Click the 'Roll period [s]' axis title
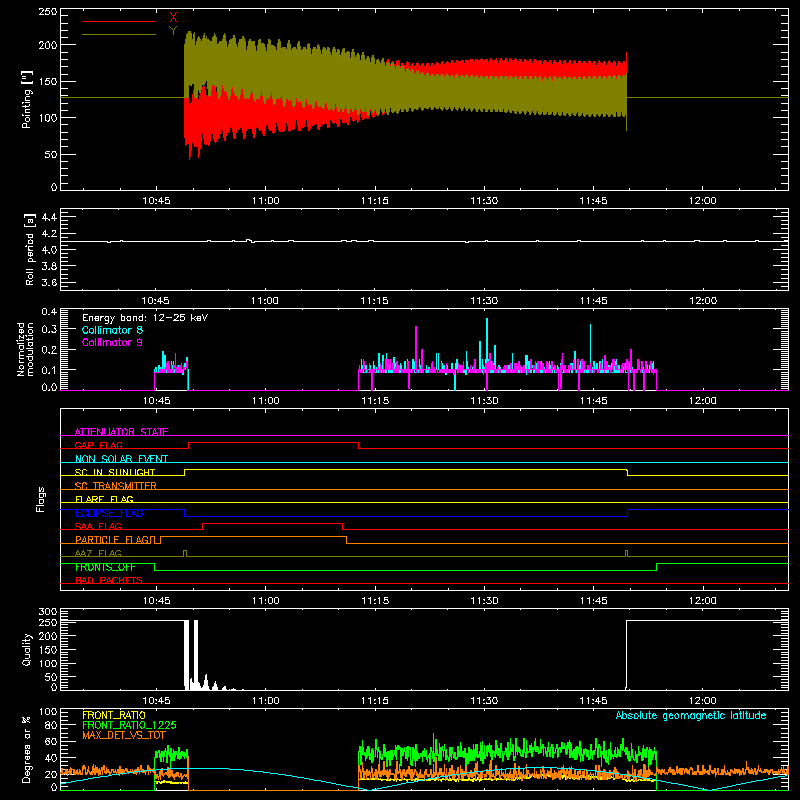800x800 pixels. click(30, 249)
